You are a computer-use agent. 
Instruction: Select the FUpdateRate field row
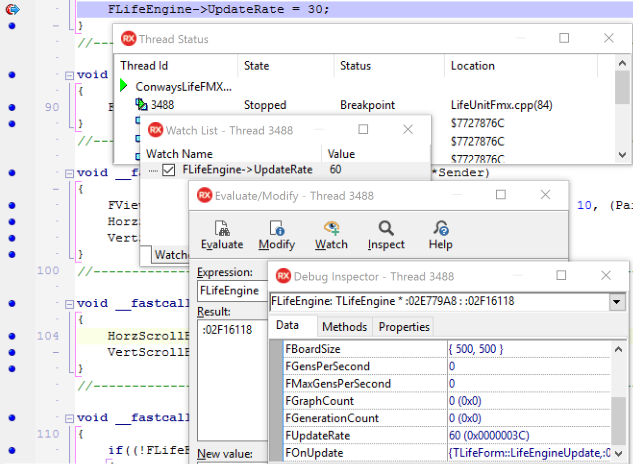(446, 436)
